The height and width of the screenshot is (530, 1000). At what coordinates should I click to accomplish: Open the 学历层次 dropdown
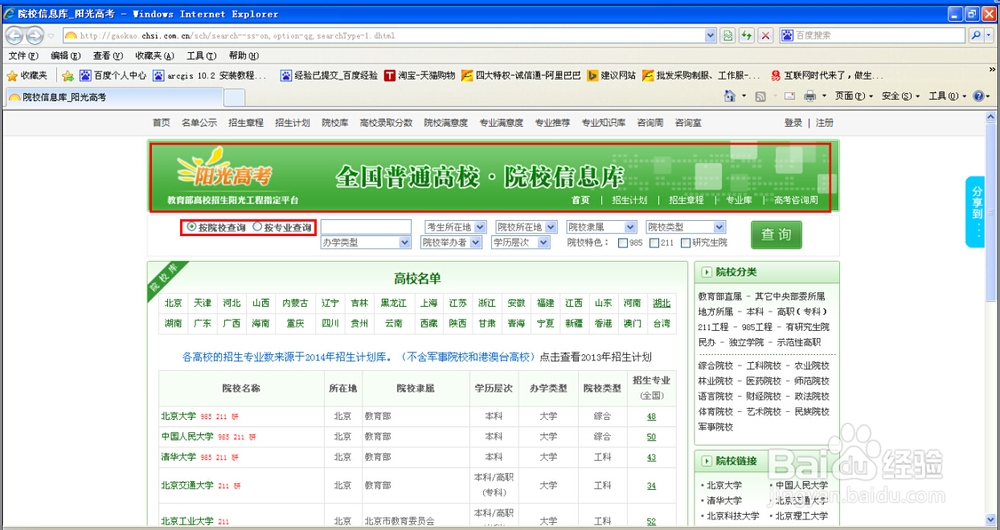(521, 242)
